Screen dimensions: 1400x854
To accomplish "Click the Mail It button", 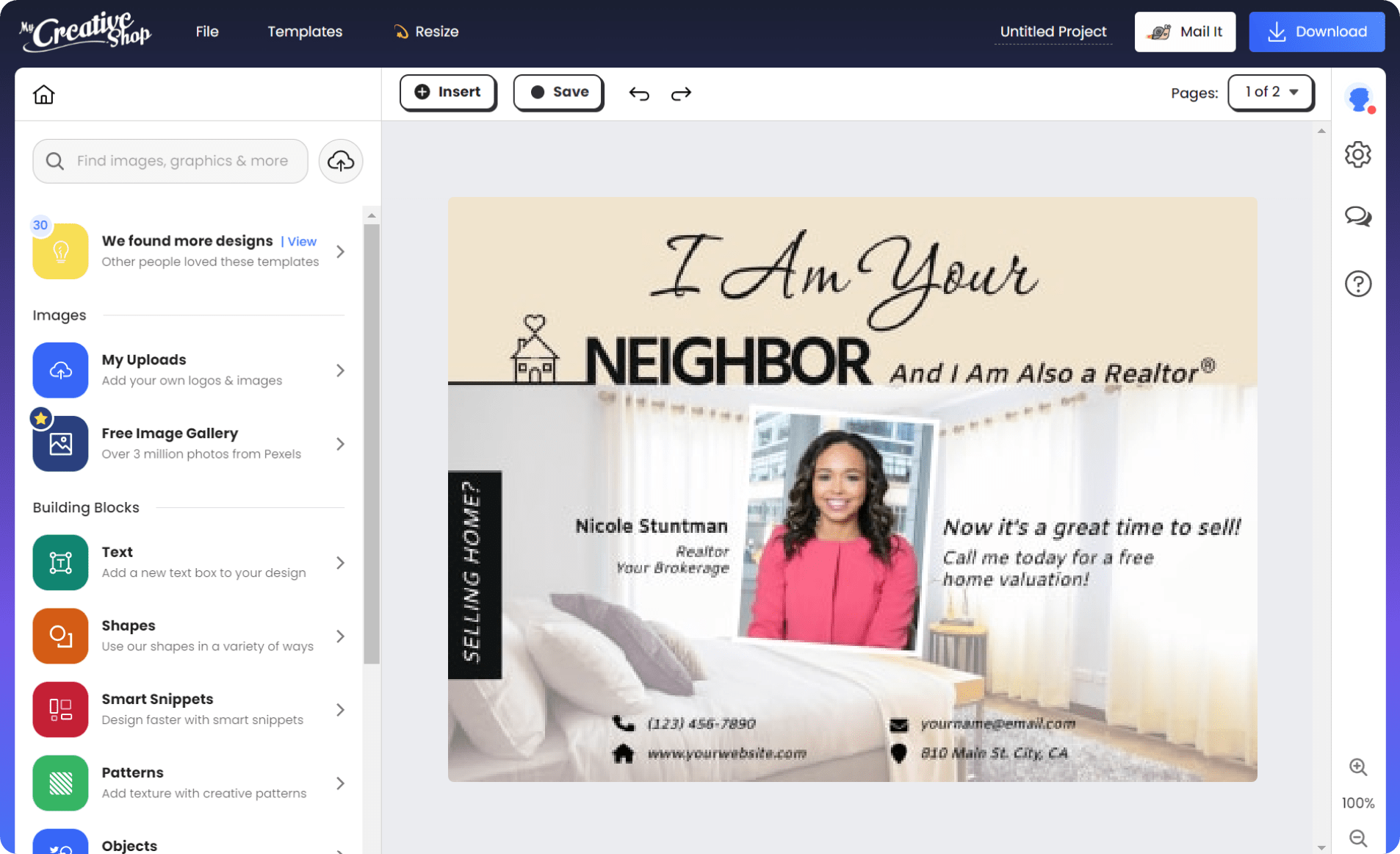I will click(x=1185, y=32).
